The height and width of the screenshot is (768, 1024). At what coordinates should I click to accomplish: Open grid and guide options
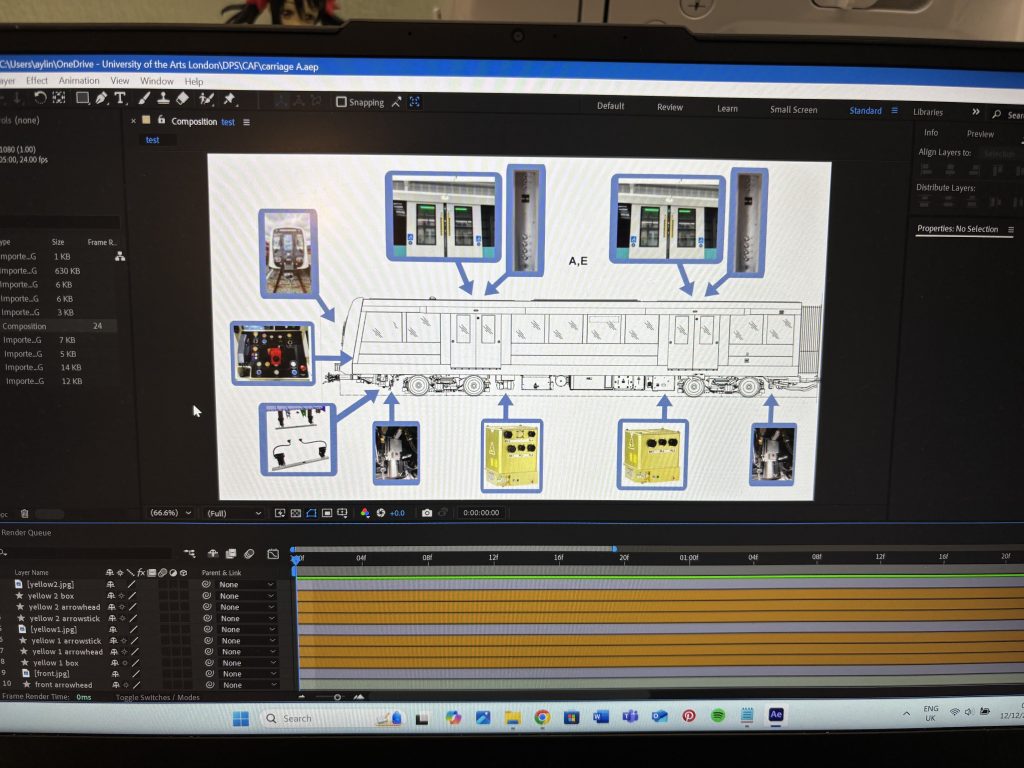click(342, 513)
